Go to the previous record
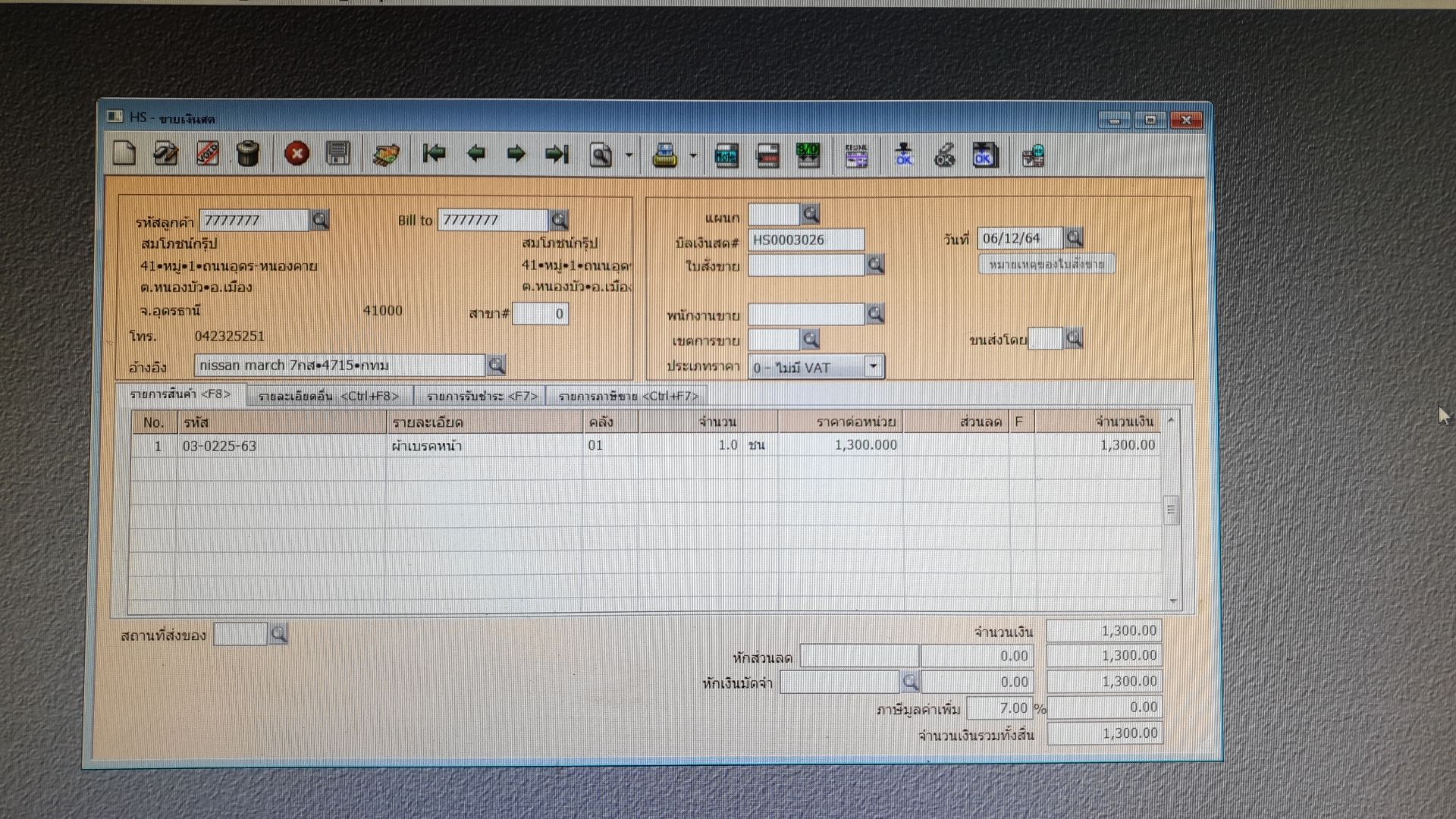1456x819 pixels. [475, 154]
